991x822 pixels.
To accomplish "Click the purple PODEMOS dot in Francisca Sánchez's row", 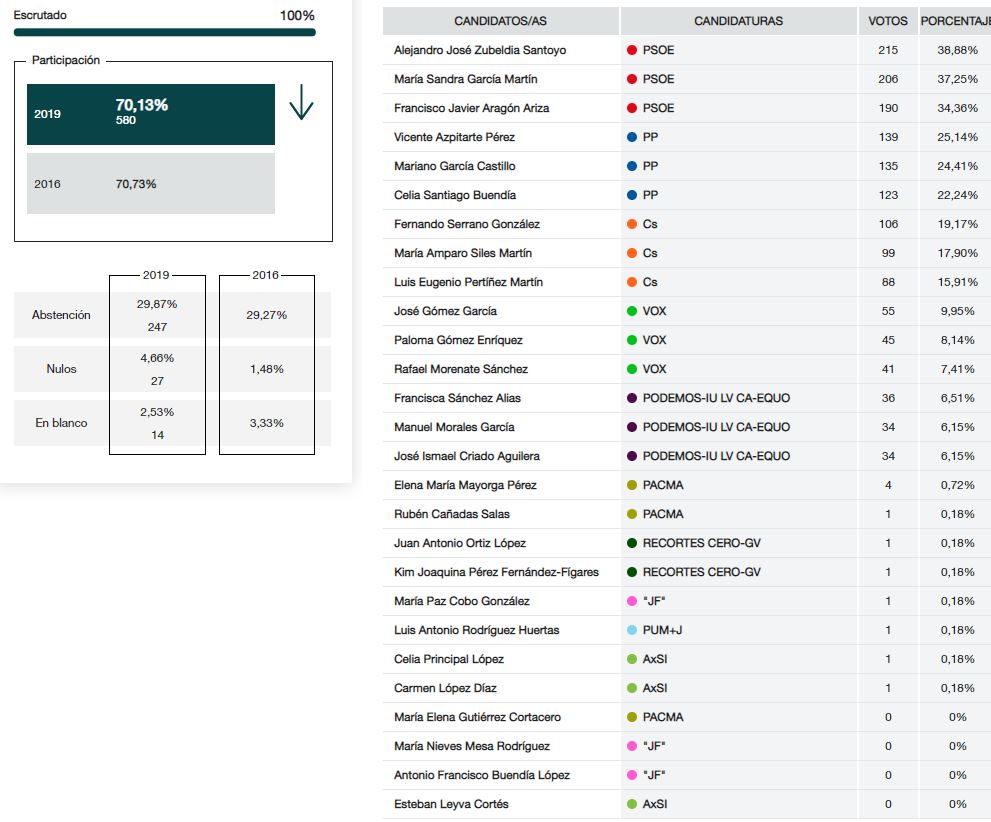I will [x=631, y=398].
